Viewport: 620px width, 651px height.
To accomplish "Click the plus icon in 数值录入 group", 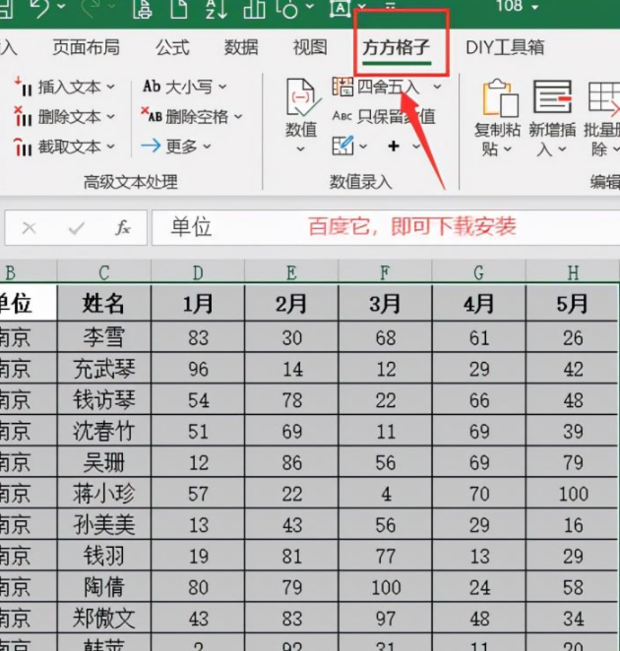I will pyautogui.click(x=393, y=146).
